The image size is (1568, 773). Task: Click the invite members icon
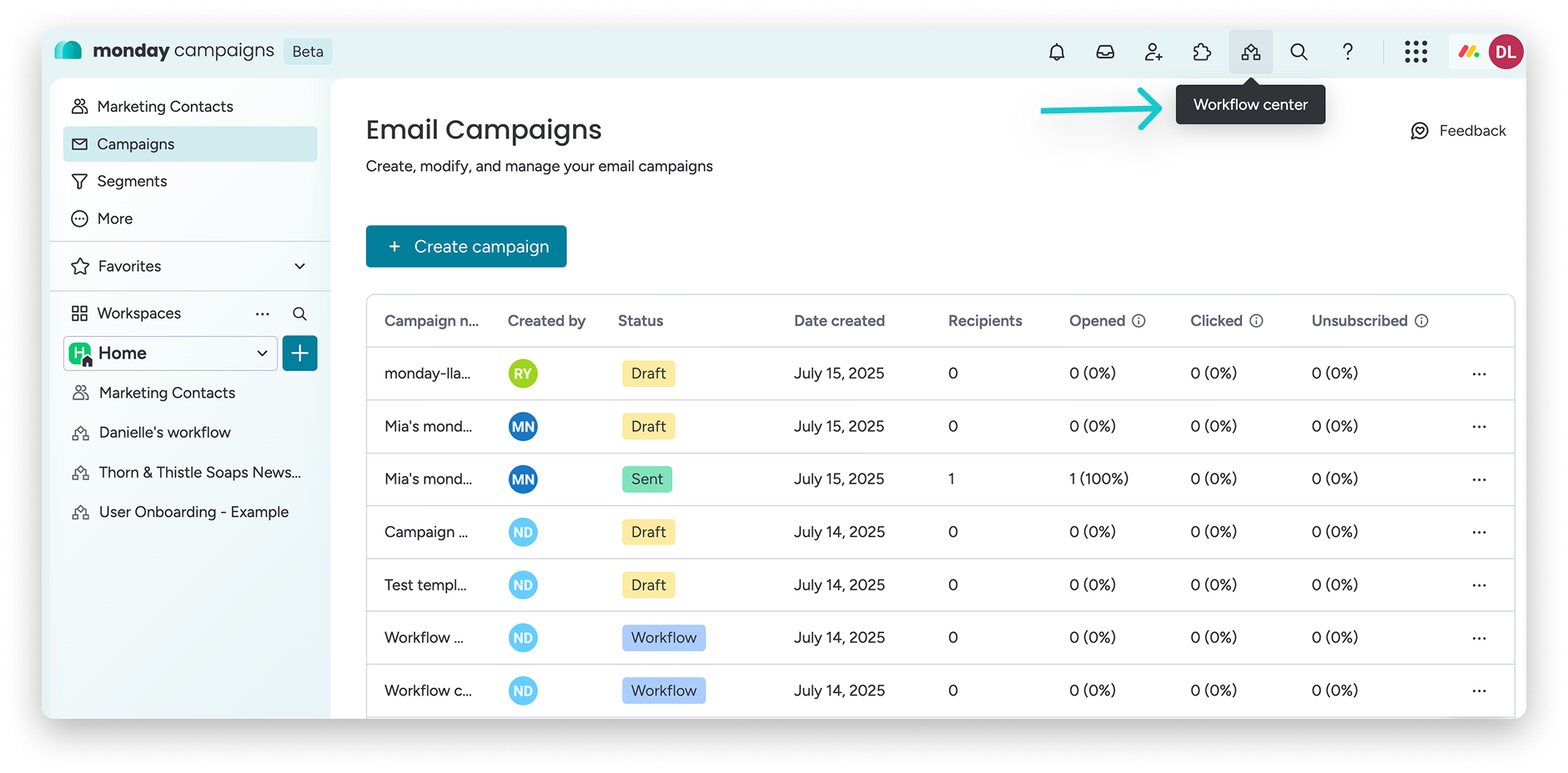[x=1153, y=52]
